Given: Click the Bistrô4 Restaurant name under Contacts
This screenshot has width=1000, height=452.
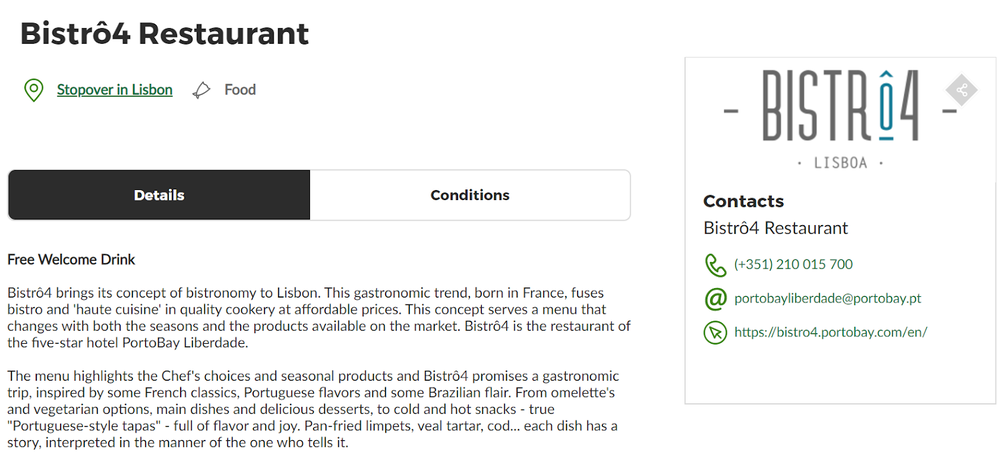Looking at the screenshot, I should point(775,228).
